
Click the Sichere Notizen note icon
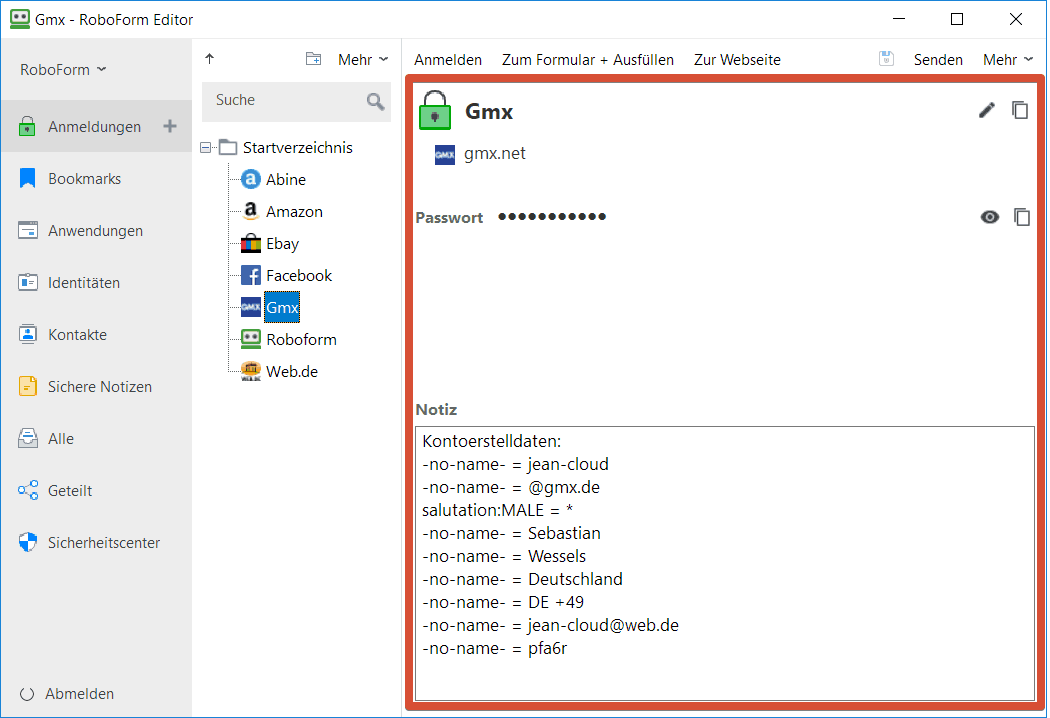[27, 386]
